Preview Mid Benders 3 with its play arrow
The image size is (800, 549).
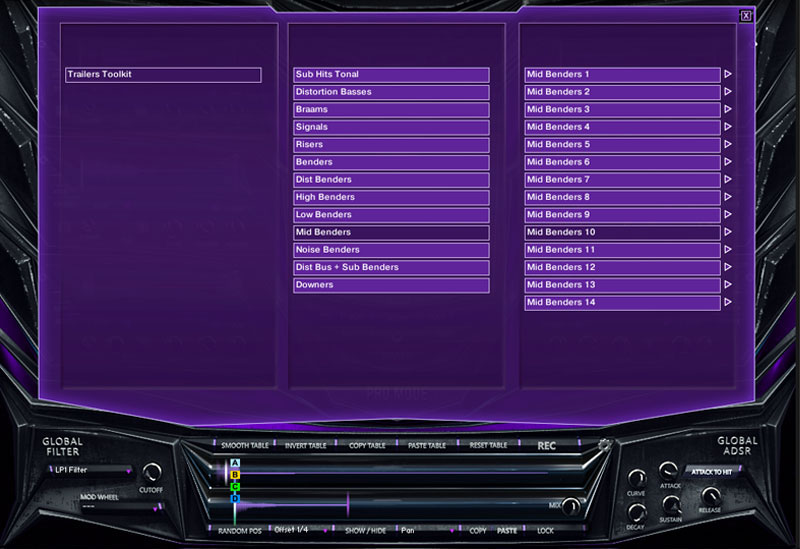728,109
